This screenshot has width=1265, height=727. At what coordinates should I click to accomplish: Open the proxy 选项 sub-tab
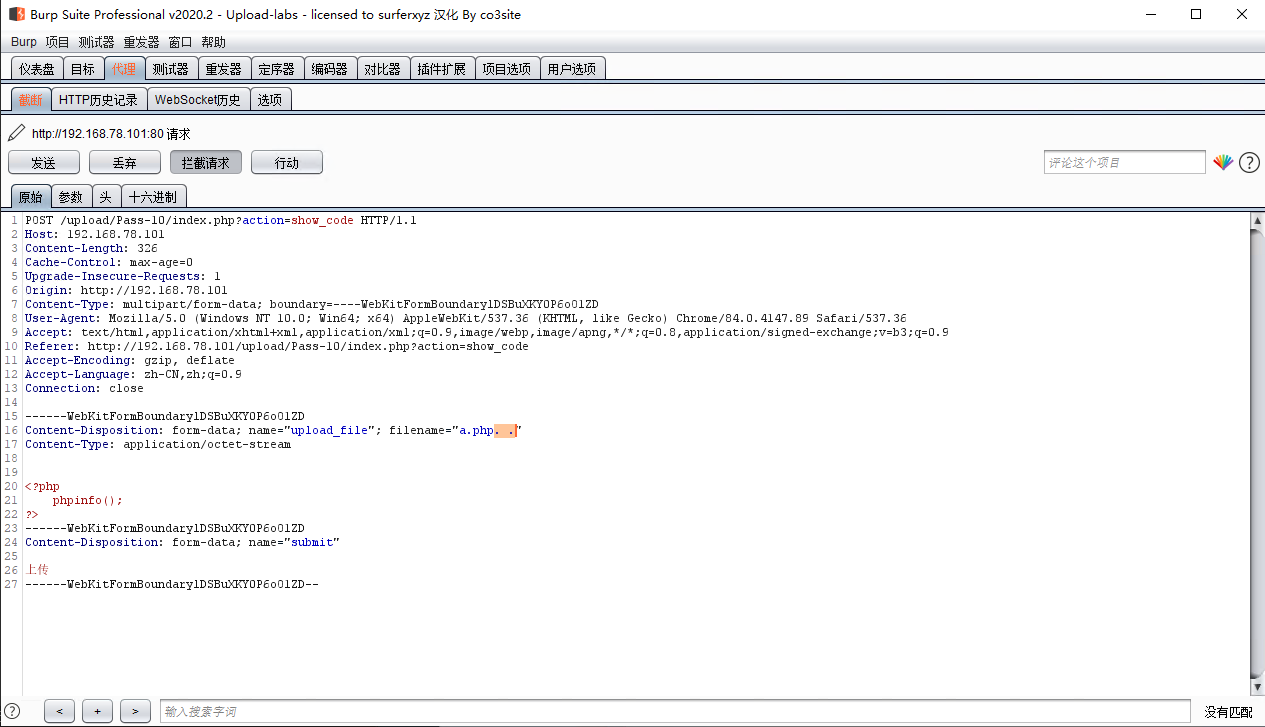tap(270, 100)
